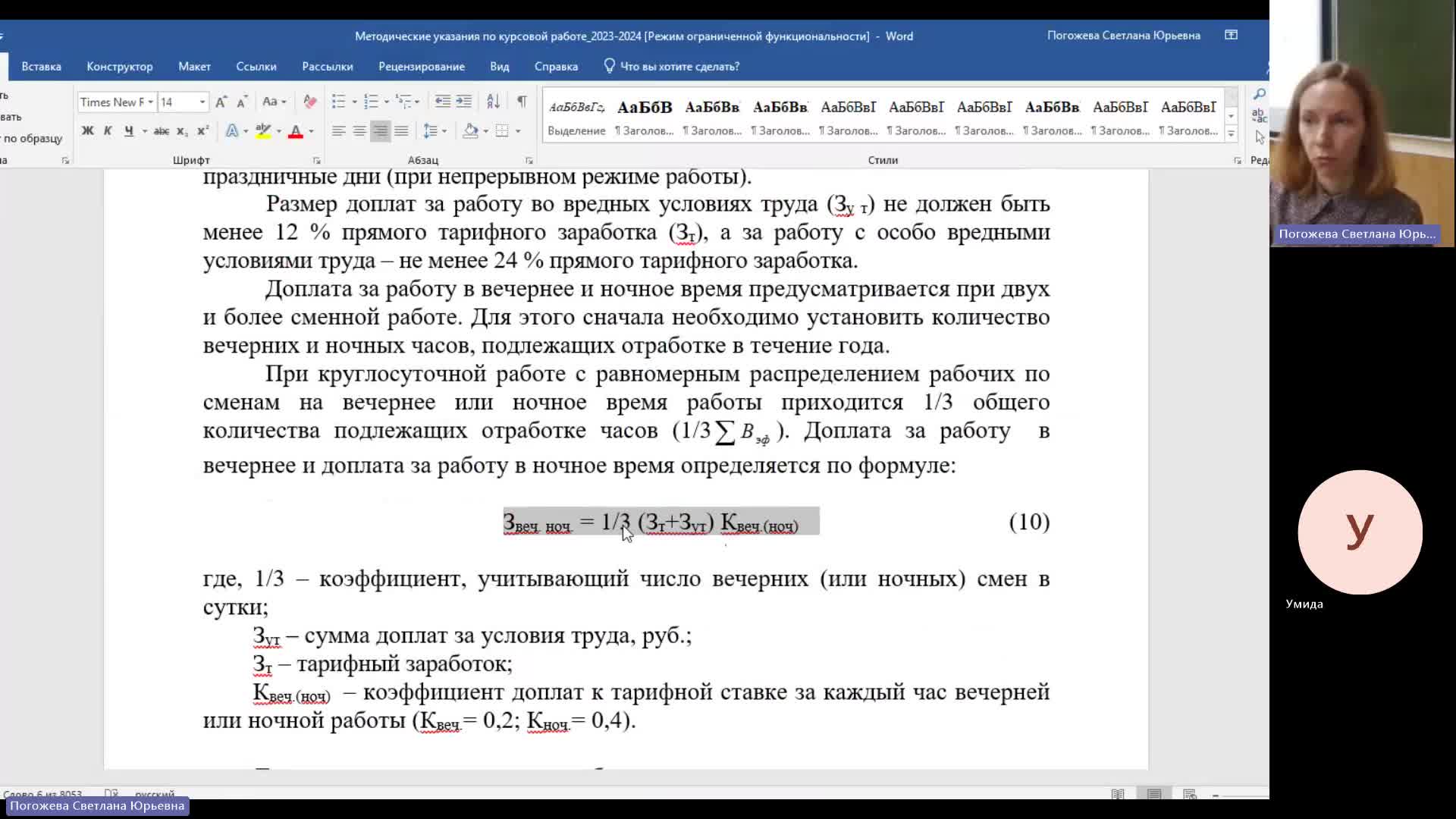Click the presenter video thumbnail
This screenshot has width=1456, height=819.
(1363, 123)
